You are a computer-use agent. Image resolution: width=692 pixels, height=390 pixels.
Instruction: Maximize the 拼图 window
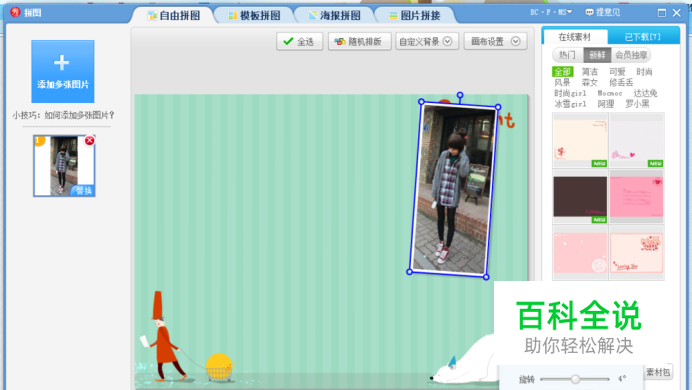click(662, 13)
